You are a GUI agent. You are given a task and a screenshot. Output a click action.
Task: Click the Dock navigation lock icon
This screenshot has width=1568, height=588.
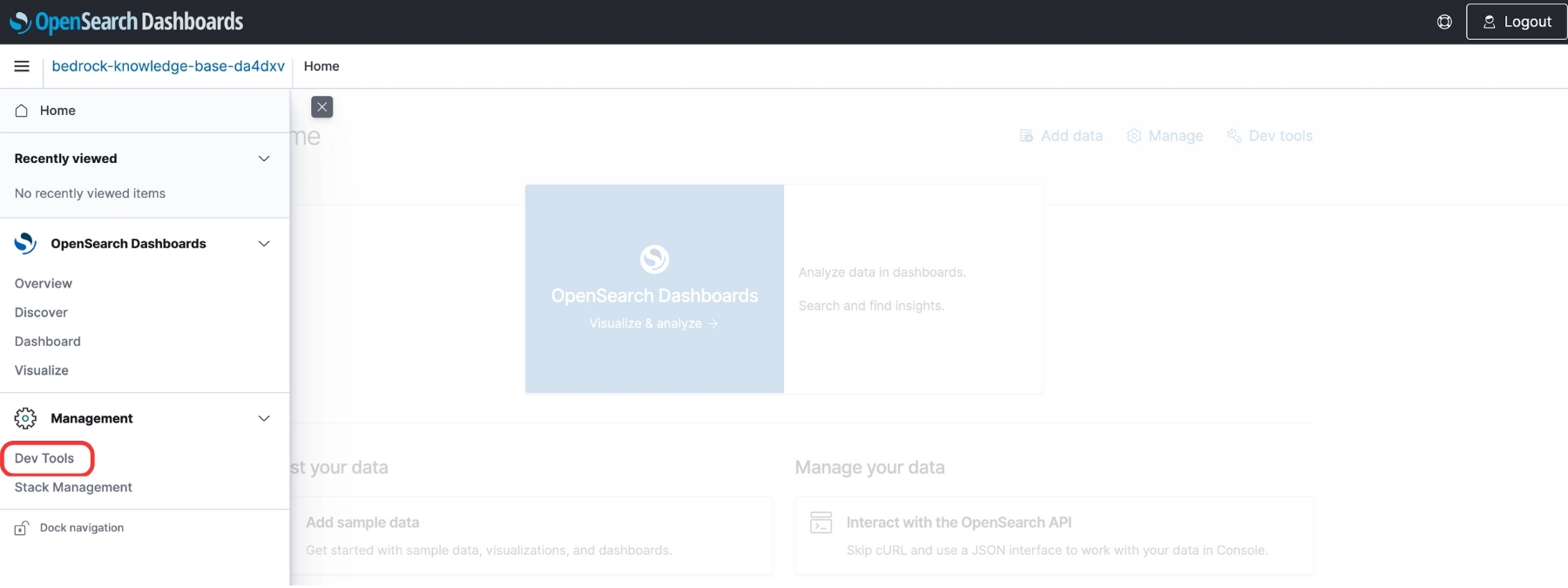22,528
